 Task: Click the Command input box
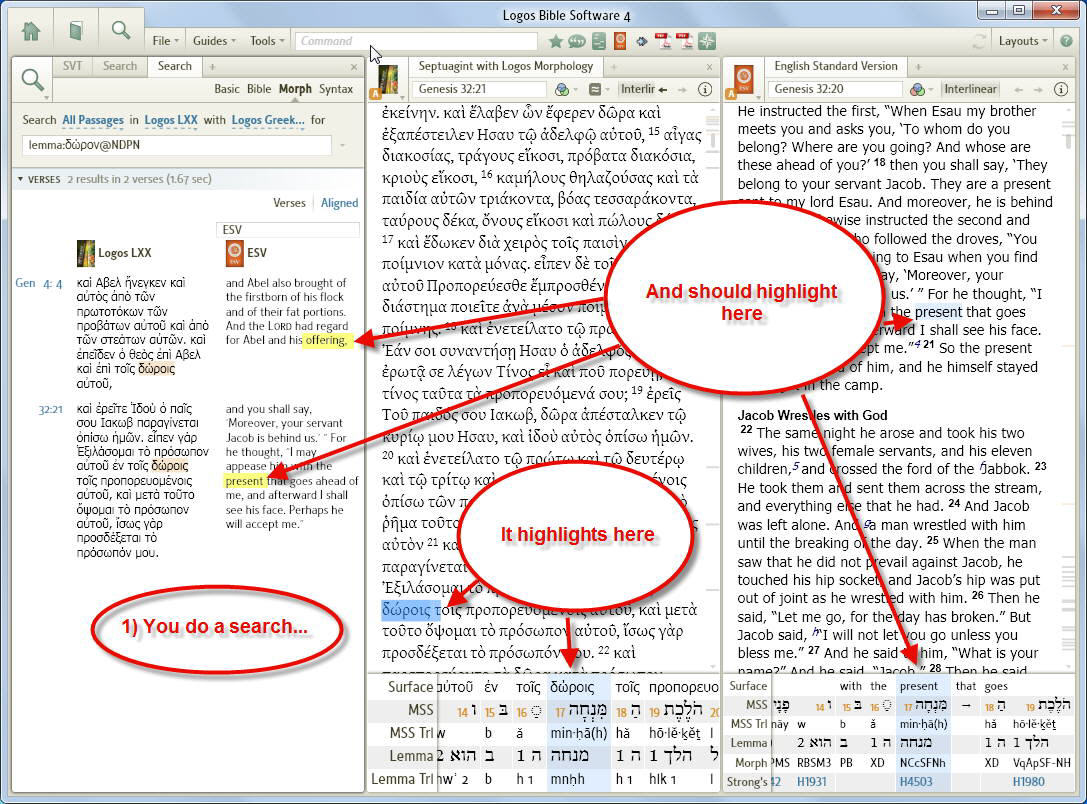pos(416,41)
